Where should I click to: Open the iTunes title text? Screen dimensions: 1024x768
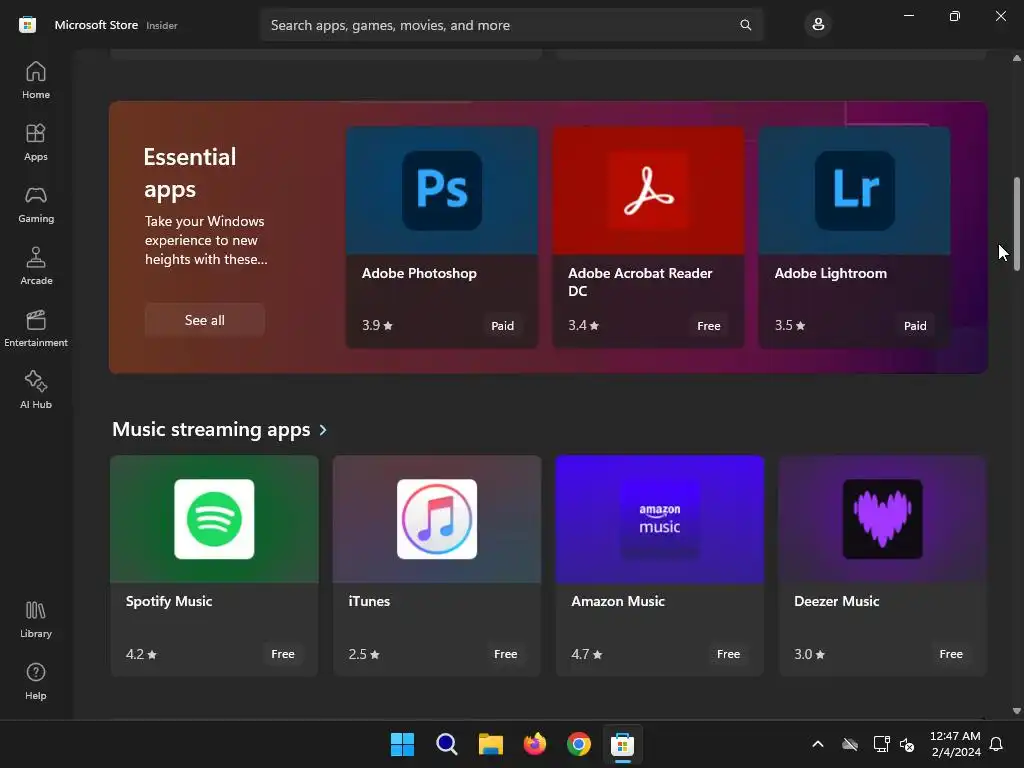(x=369, y=601)
